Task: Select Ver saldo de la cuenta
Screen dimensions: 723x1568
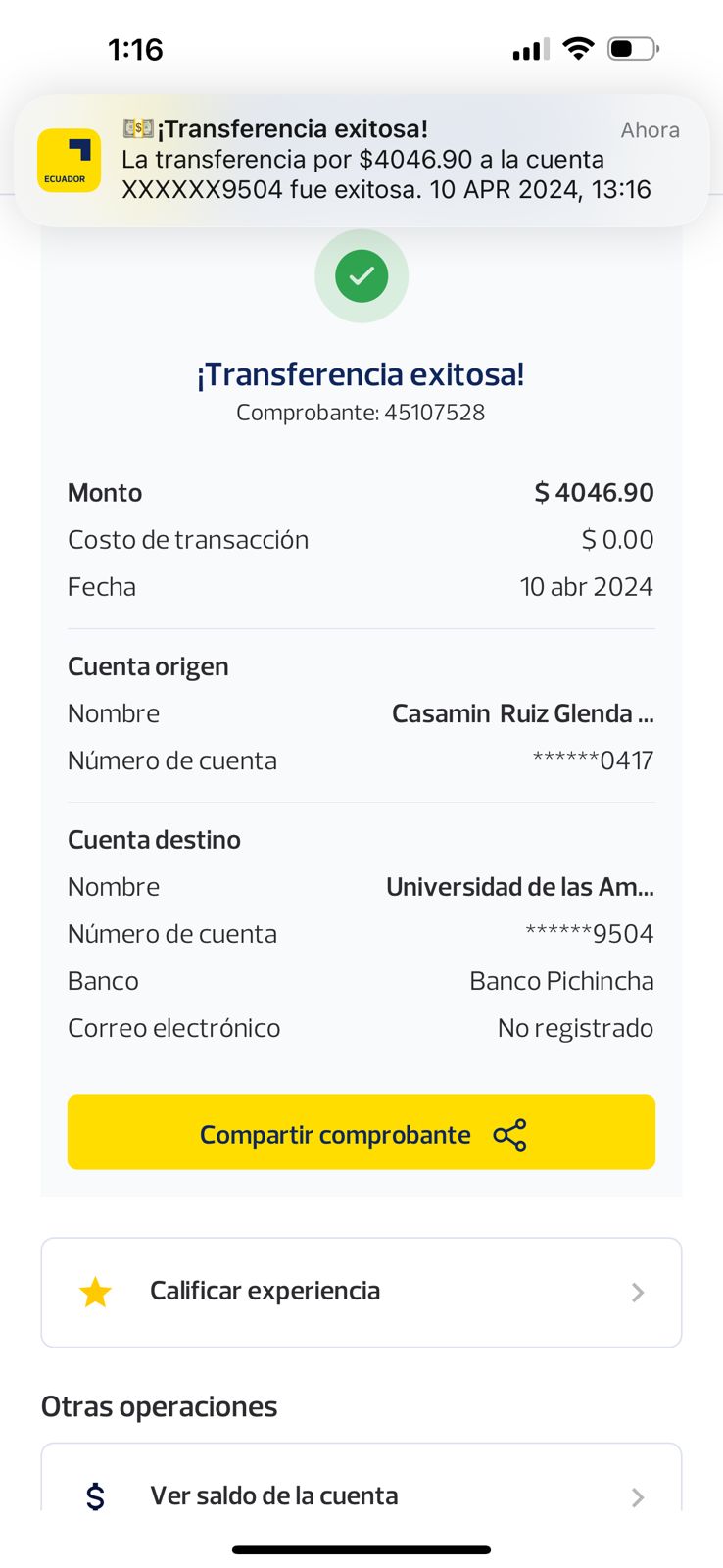Action: pos(274,1495)
